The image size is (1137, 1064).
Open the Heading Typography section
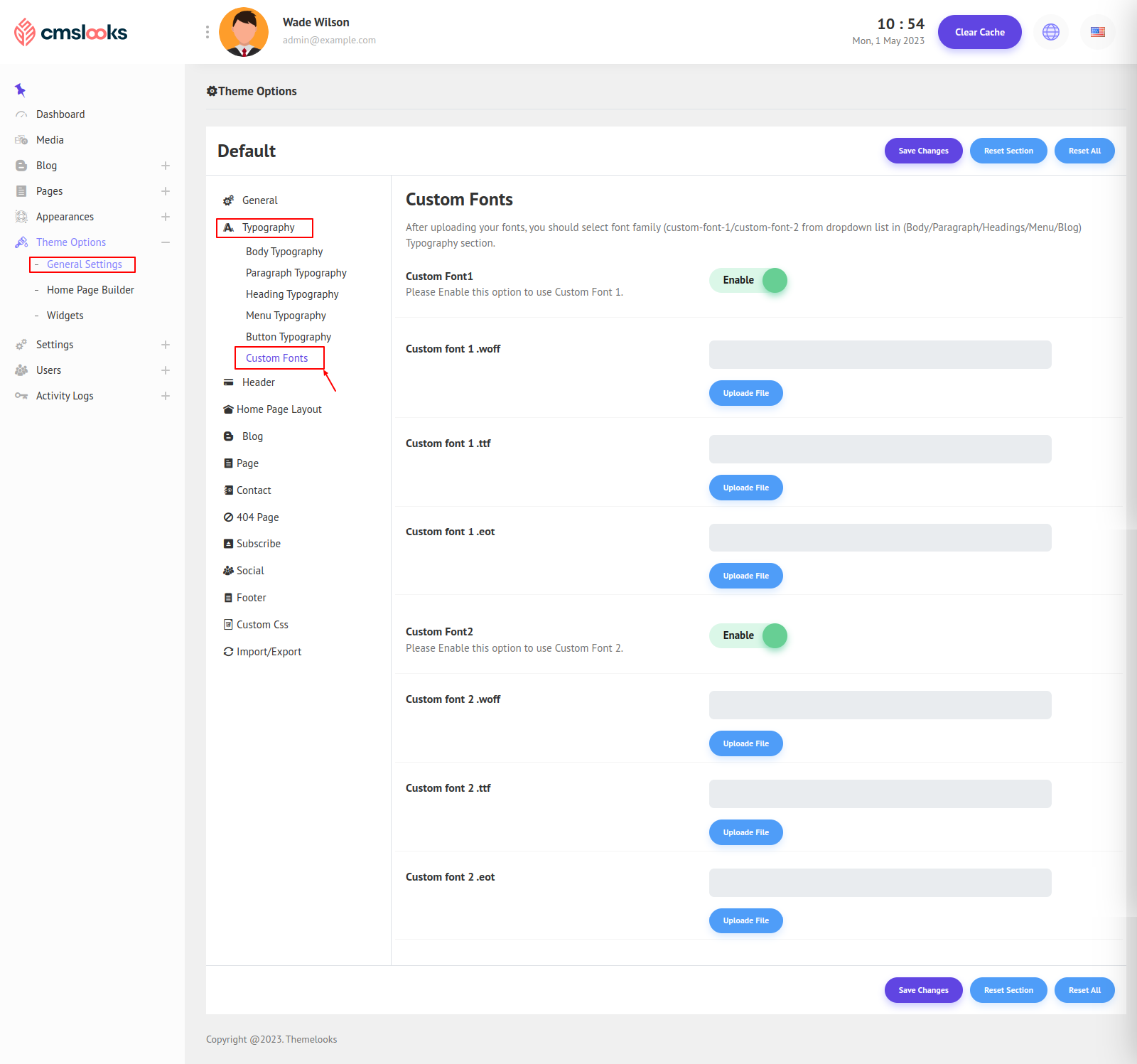[x=292, y=294]
